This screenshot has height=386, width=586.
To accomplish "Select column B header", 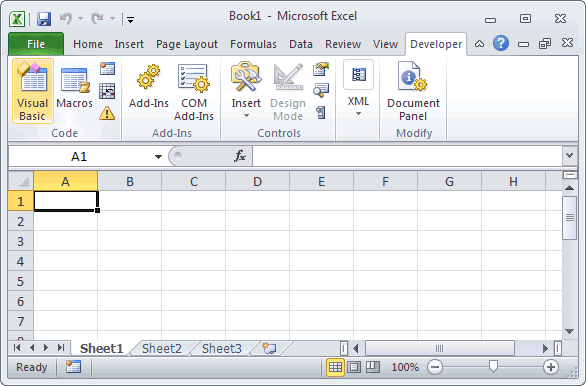I will pos(130,181).
